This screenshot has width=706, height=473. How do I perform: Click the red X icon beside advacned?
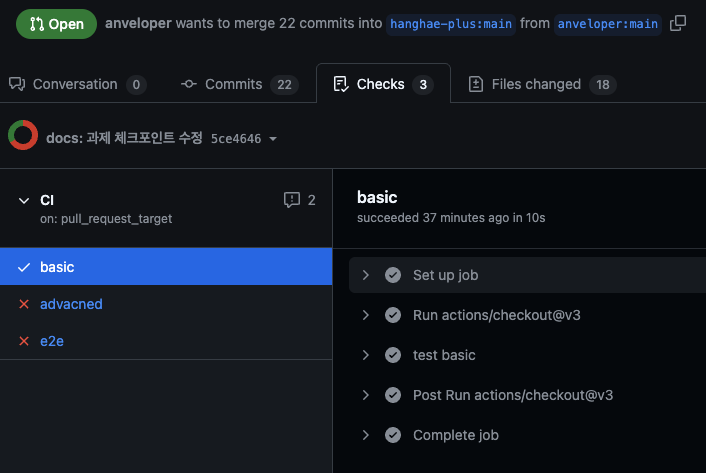tap(24, 304)
